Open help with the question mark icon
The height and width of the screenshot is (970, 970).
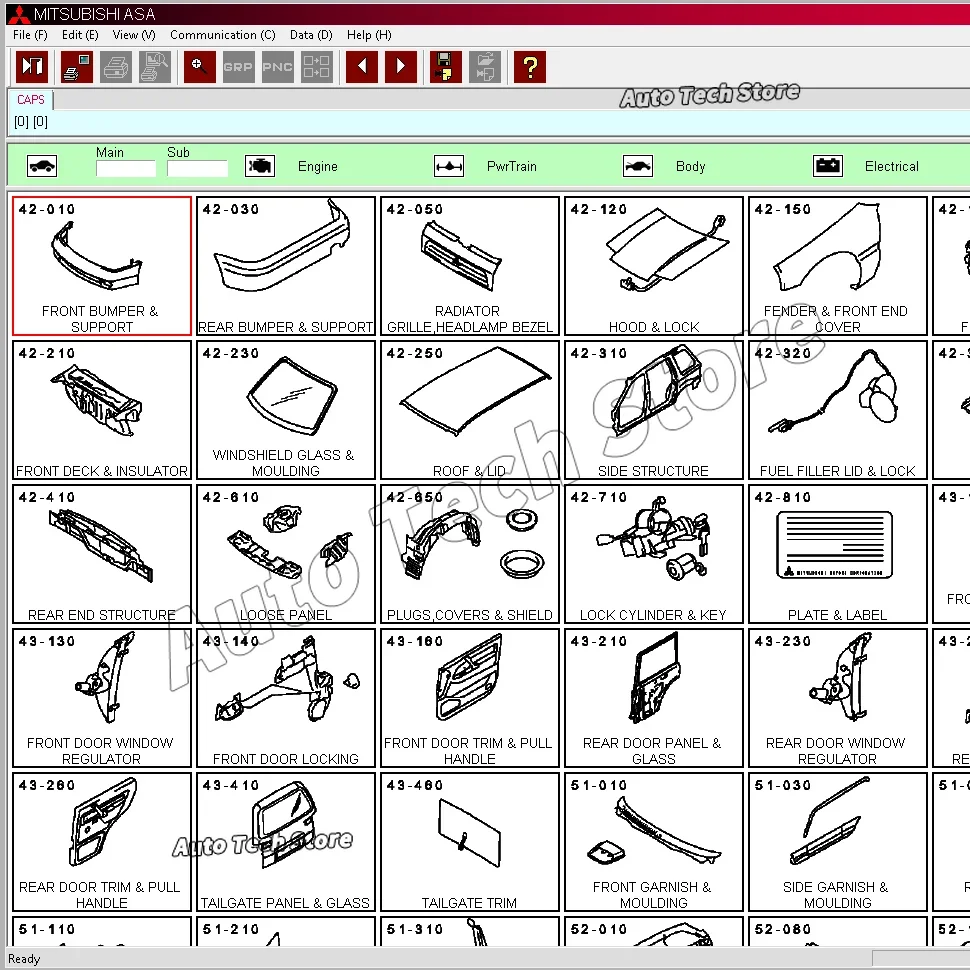(529, 67)
